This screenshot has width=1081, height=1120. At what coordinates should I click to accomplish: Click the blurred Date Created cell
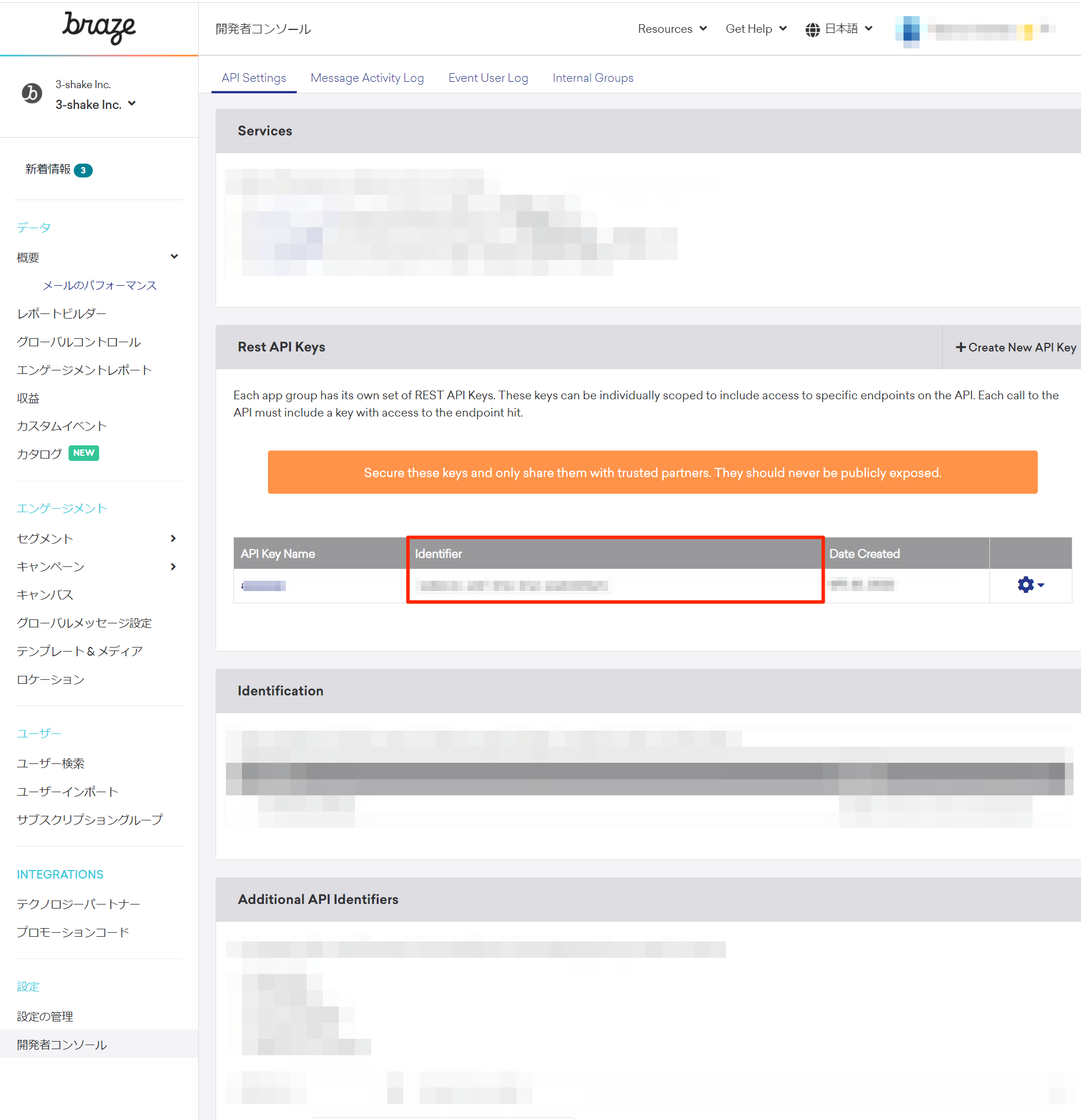862,584
